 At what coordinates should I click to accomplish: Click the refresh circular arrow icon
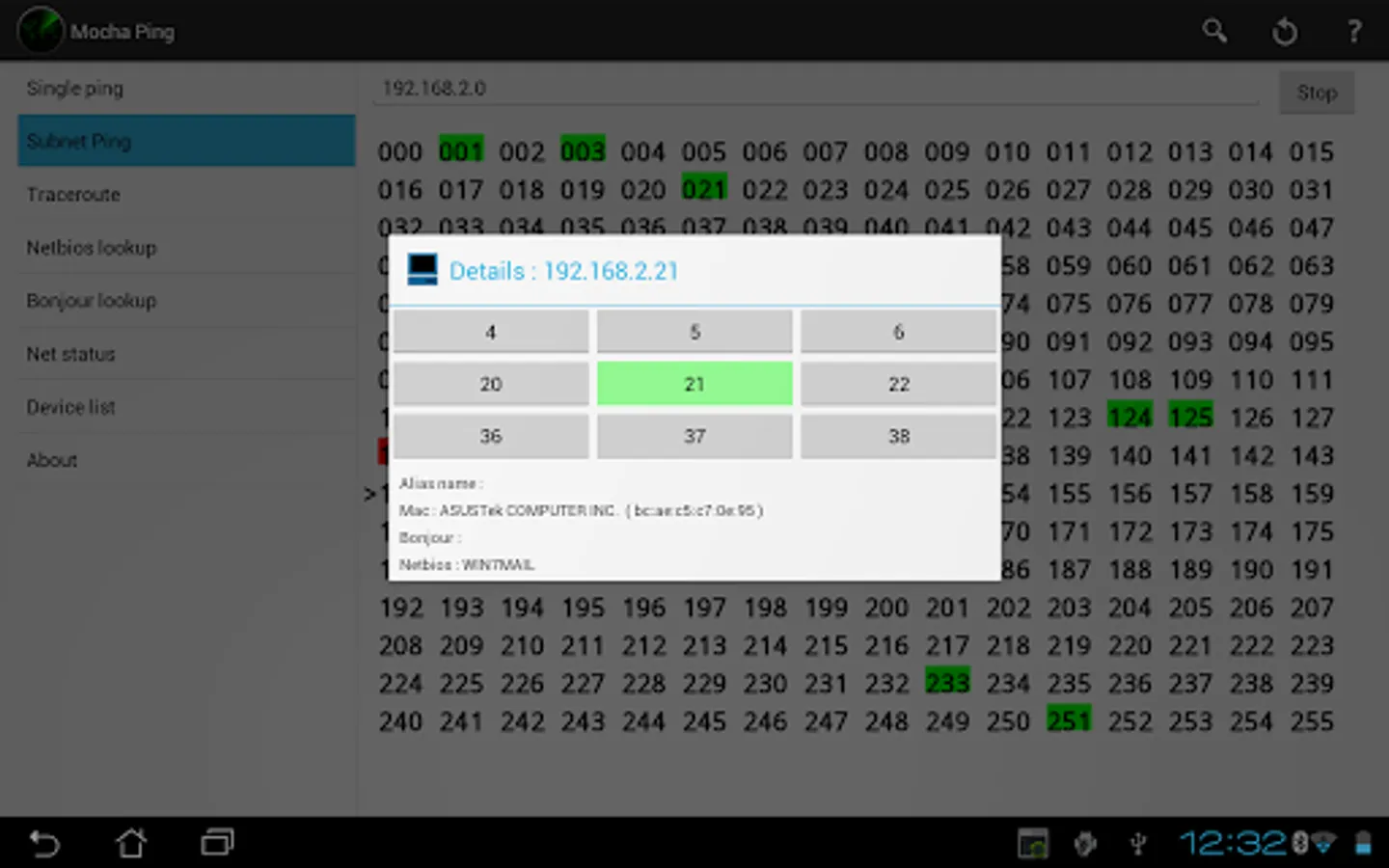click(1285, 32)
